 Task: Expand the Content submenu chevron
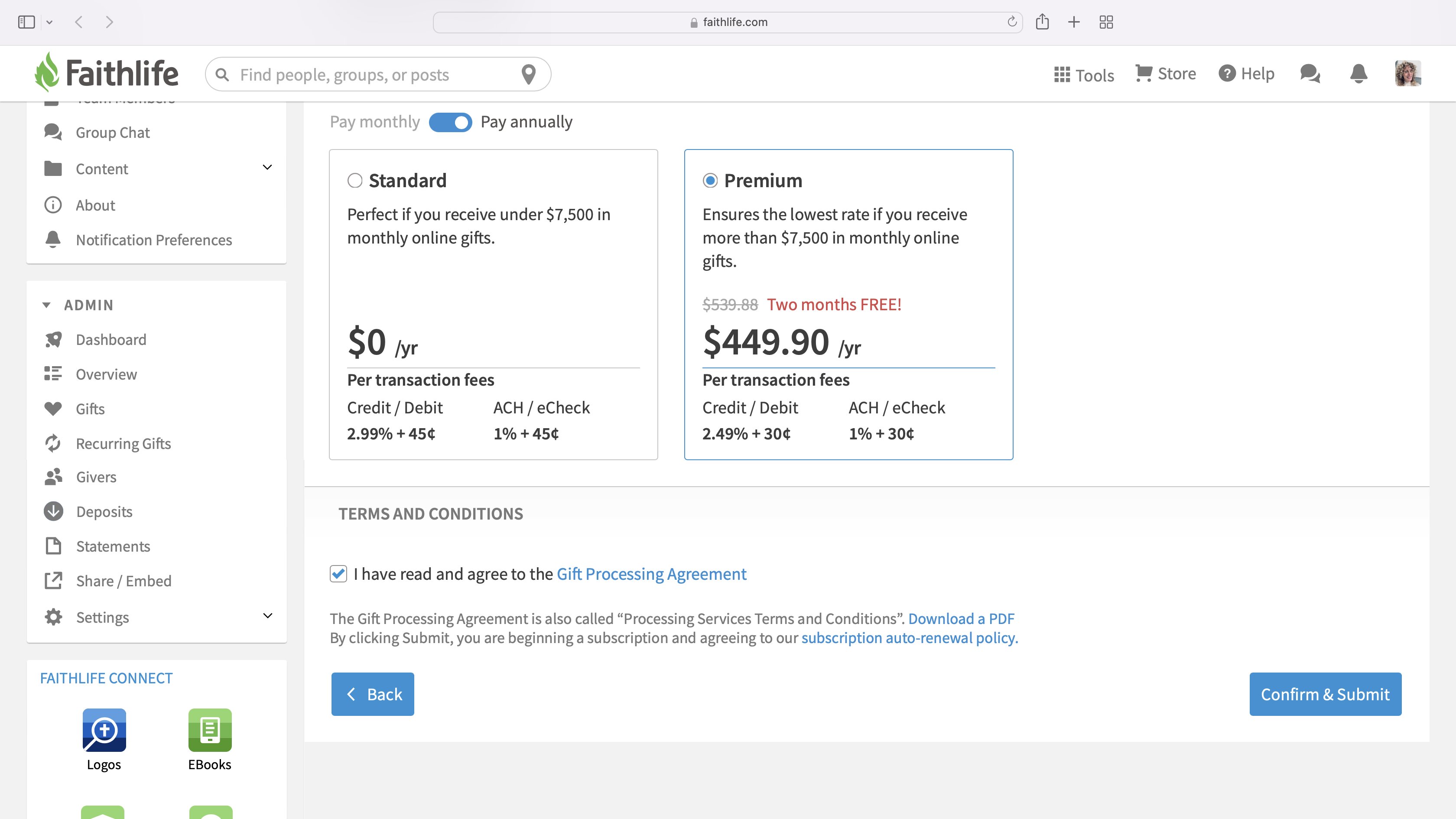267,167
